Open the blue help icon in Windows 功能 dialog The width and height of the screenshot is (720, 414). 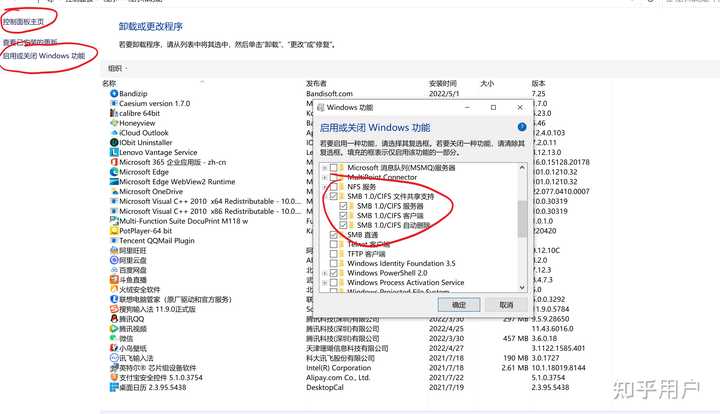522,127
